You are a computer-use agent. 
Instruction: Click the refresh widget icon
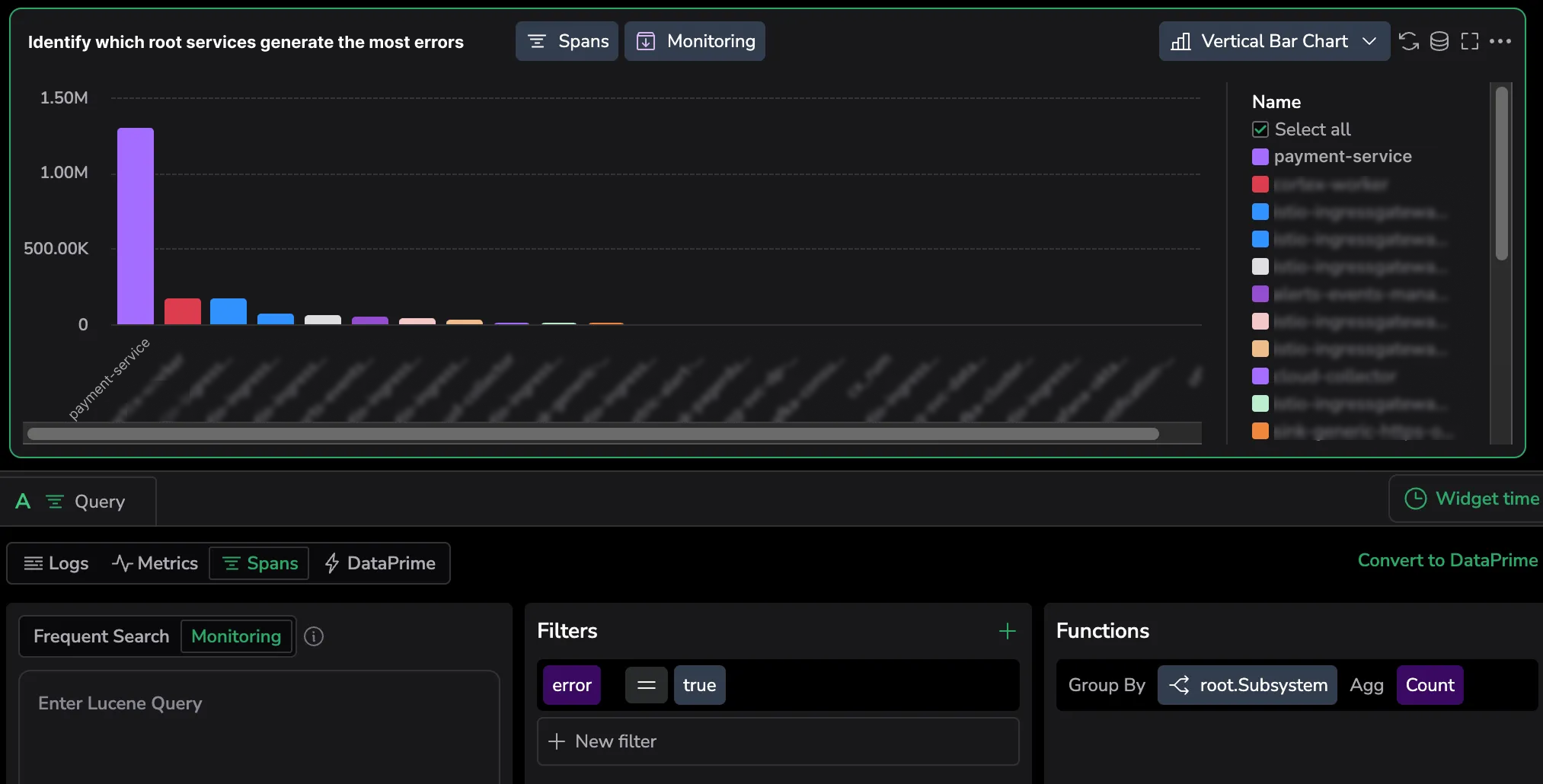click(x=1409, y=41)
